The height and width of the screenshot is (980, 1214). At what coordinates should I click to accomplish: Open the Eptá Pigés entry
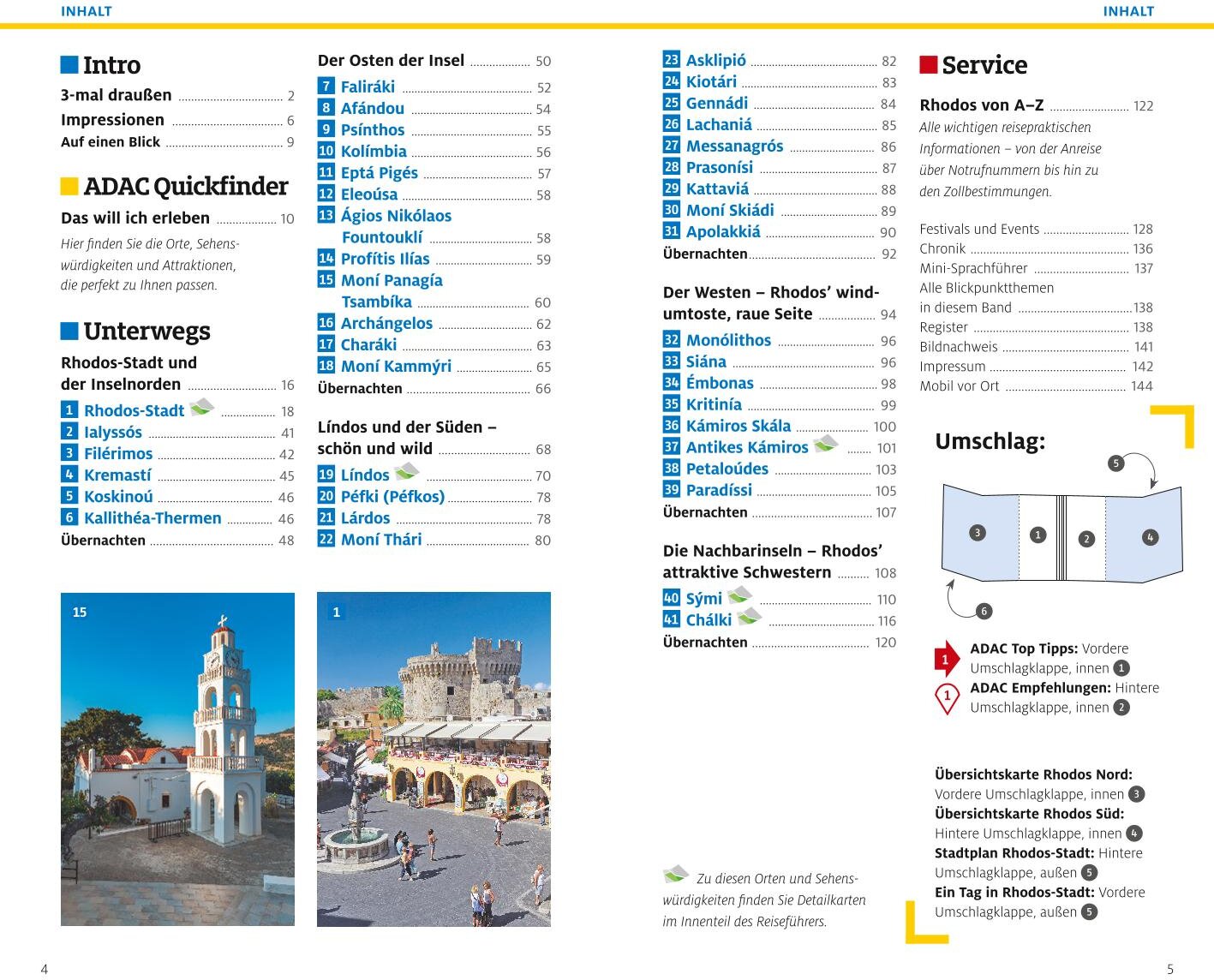click(434, 173)
